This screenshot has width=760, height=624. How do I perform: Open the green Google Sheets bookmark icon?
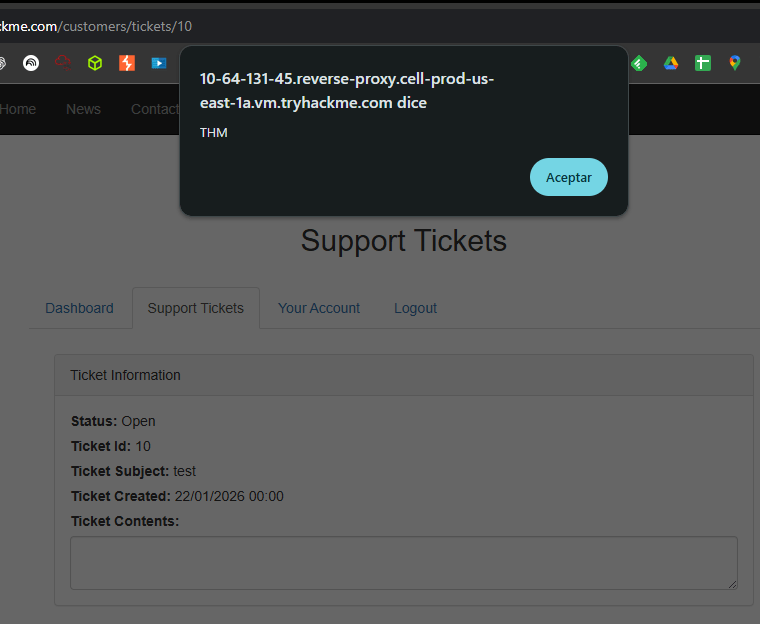[703, 63]
